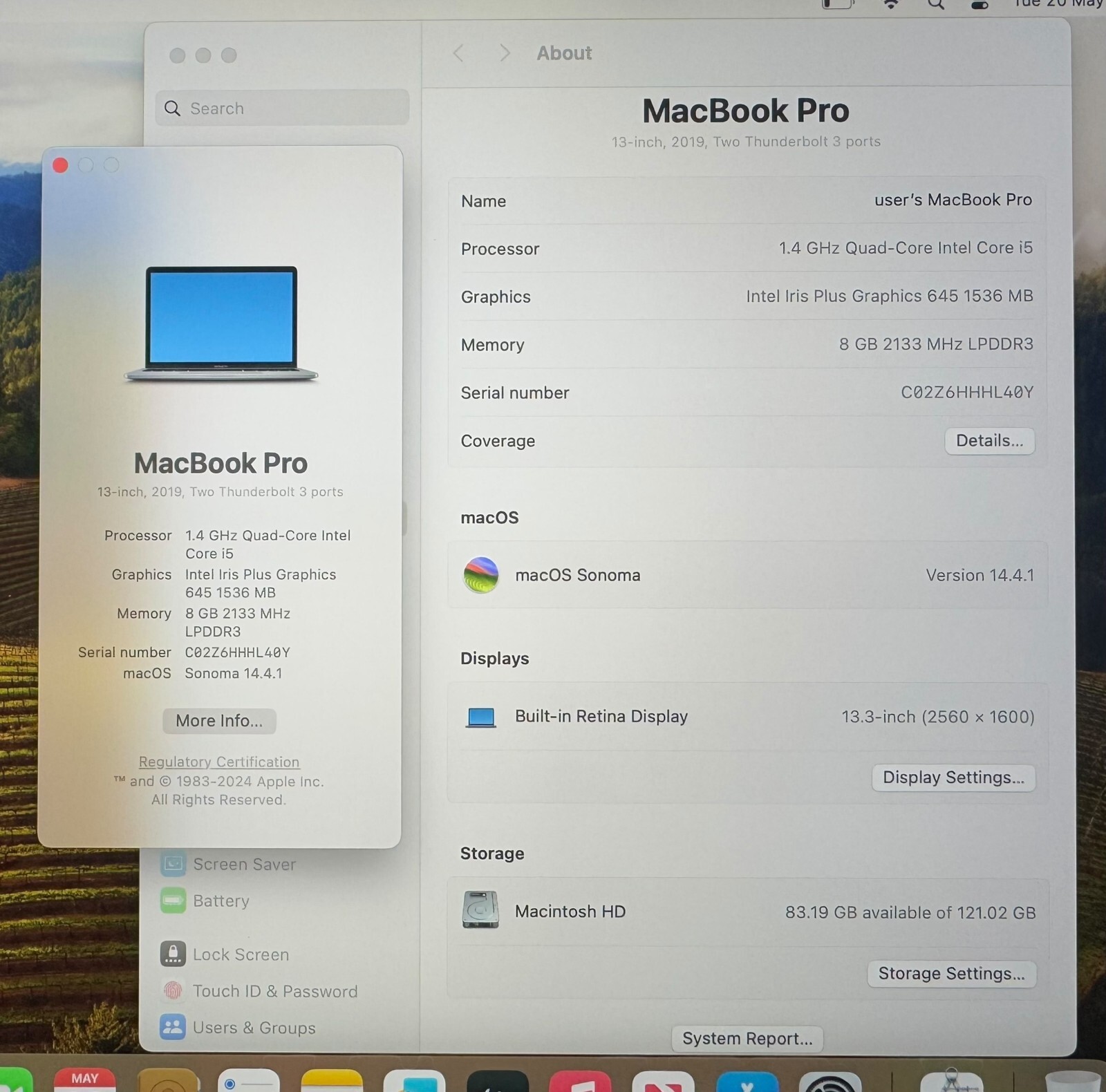1106x1092 pixels.
Task: Click the "Coverage" row label
Action: (x=498, y=441)
